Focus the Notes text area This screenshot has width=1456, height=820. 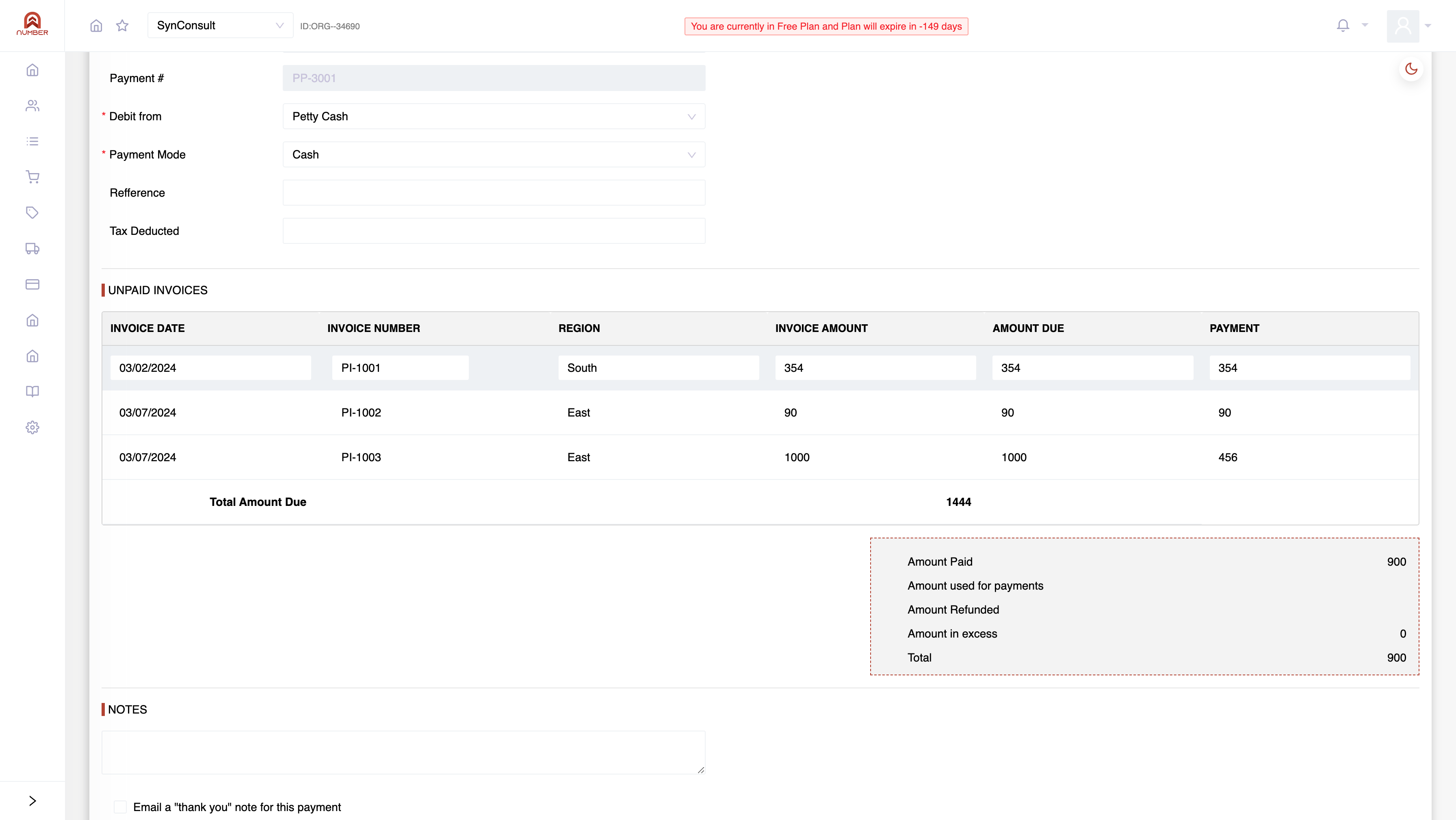coord(403,752)
